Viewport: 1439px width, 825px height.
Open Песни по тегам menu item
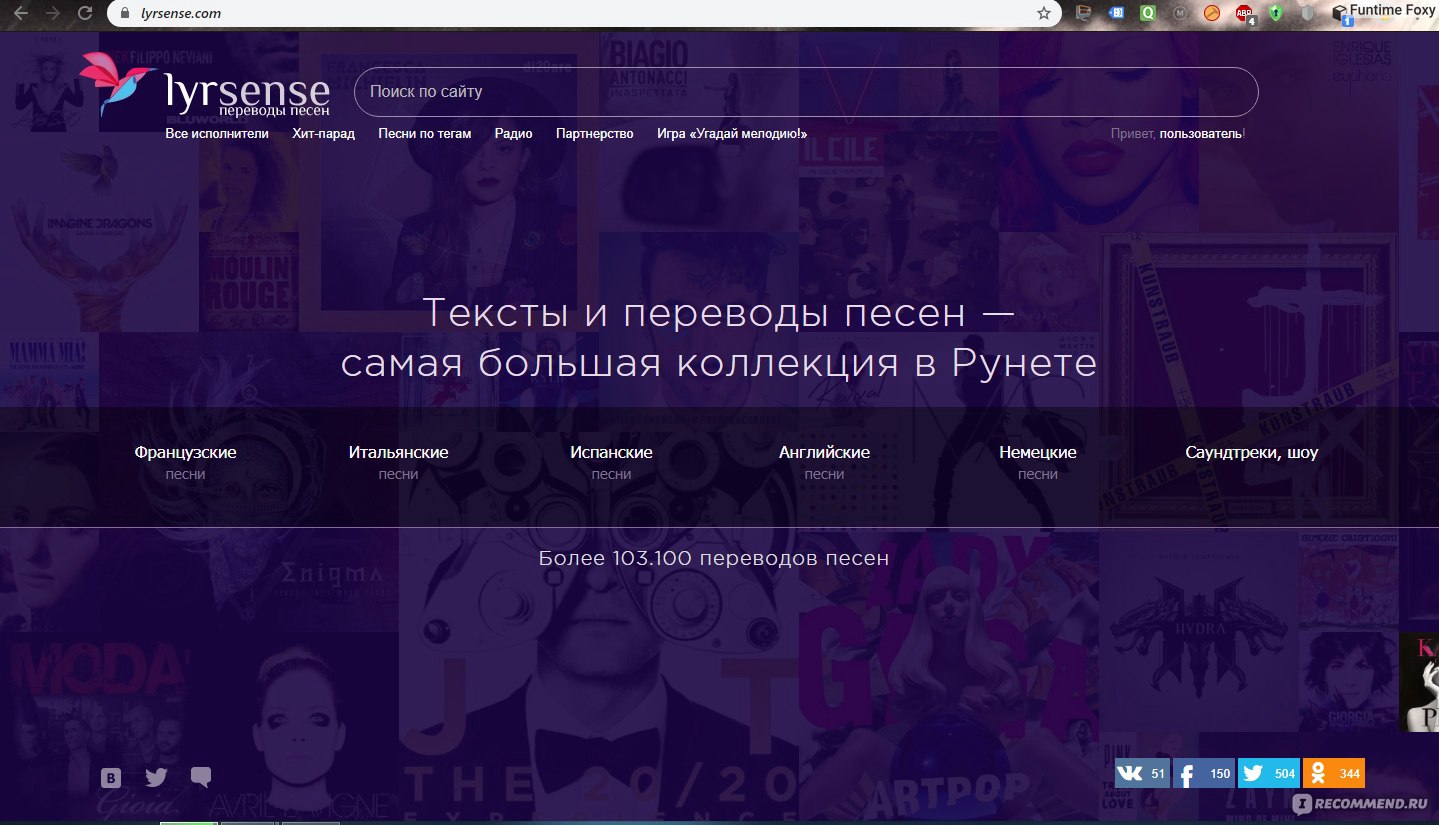pos(424,133)
